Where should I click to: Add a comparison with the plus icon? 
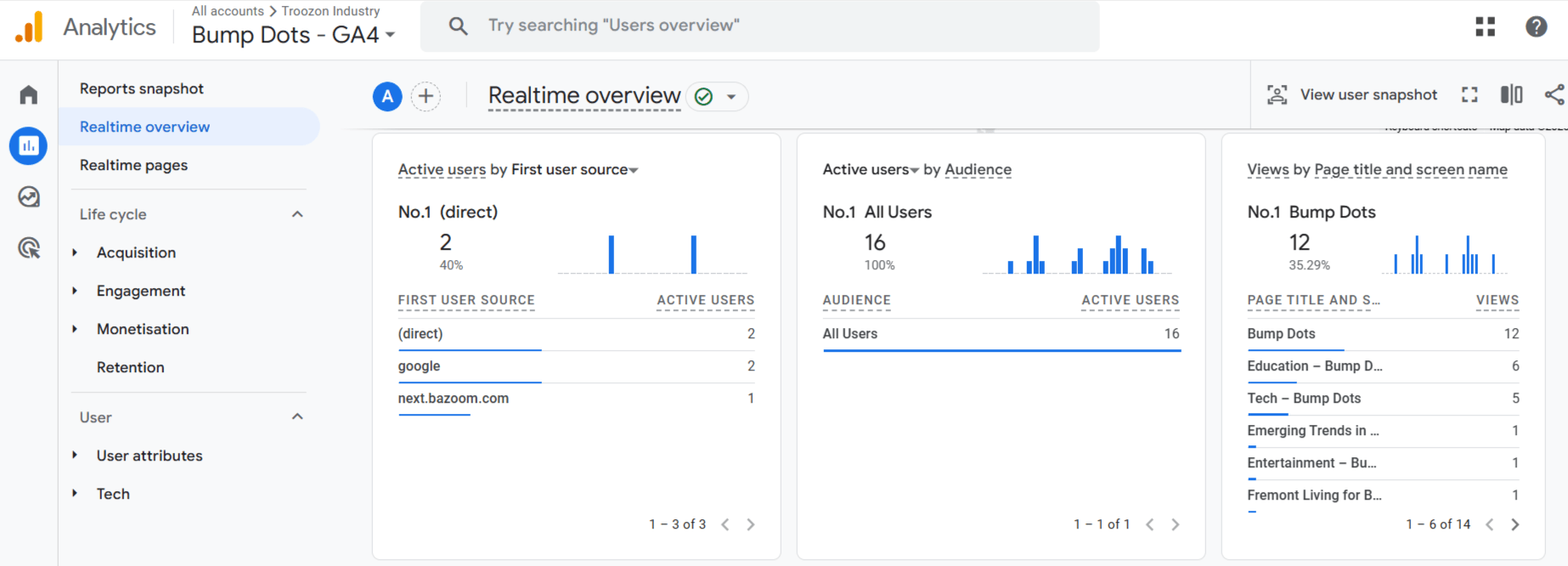(426, 97)
